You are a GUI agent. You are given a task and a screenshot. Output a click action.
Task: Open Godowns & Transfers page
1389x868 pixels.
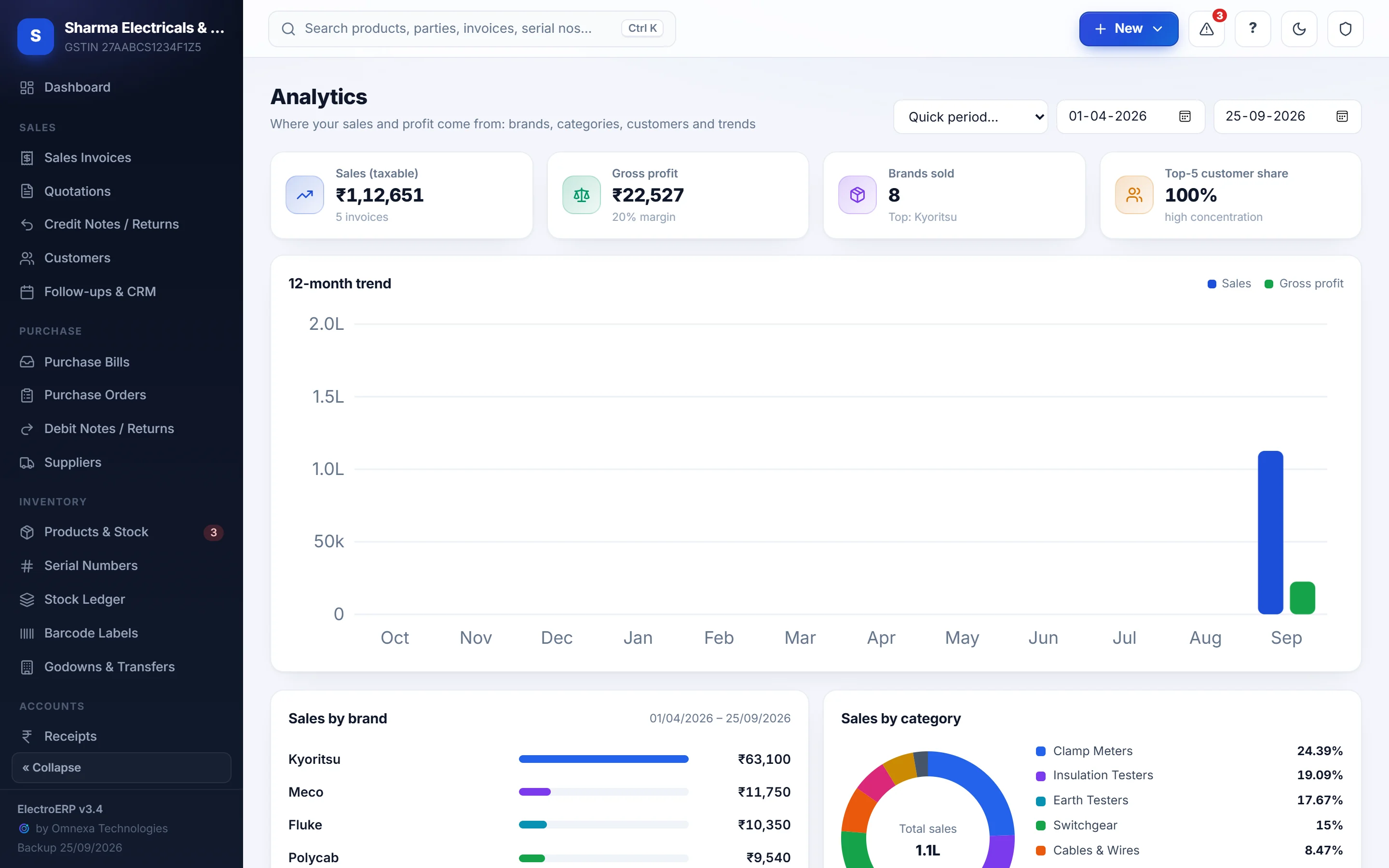(x=121, y=667)
